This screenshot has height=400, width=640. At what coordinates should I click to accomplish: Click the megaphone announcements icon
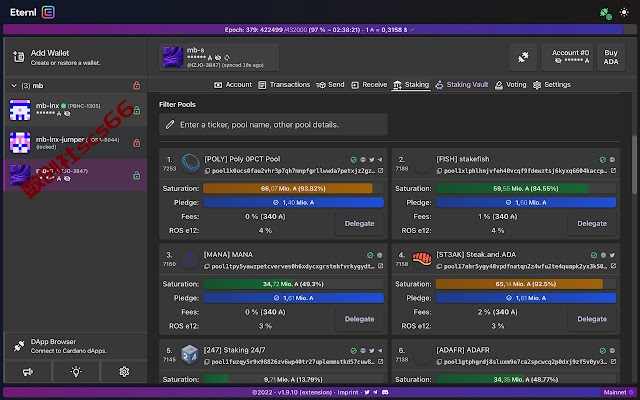[28, 372]
